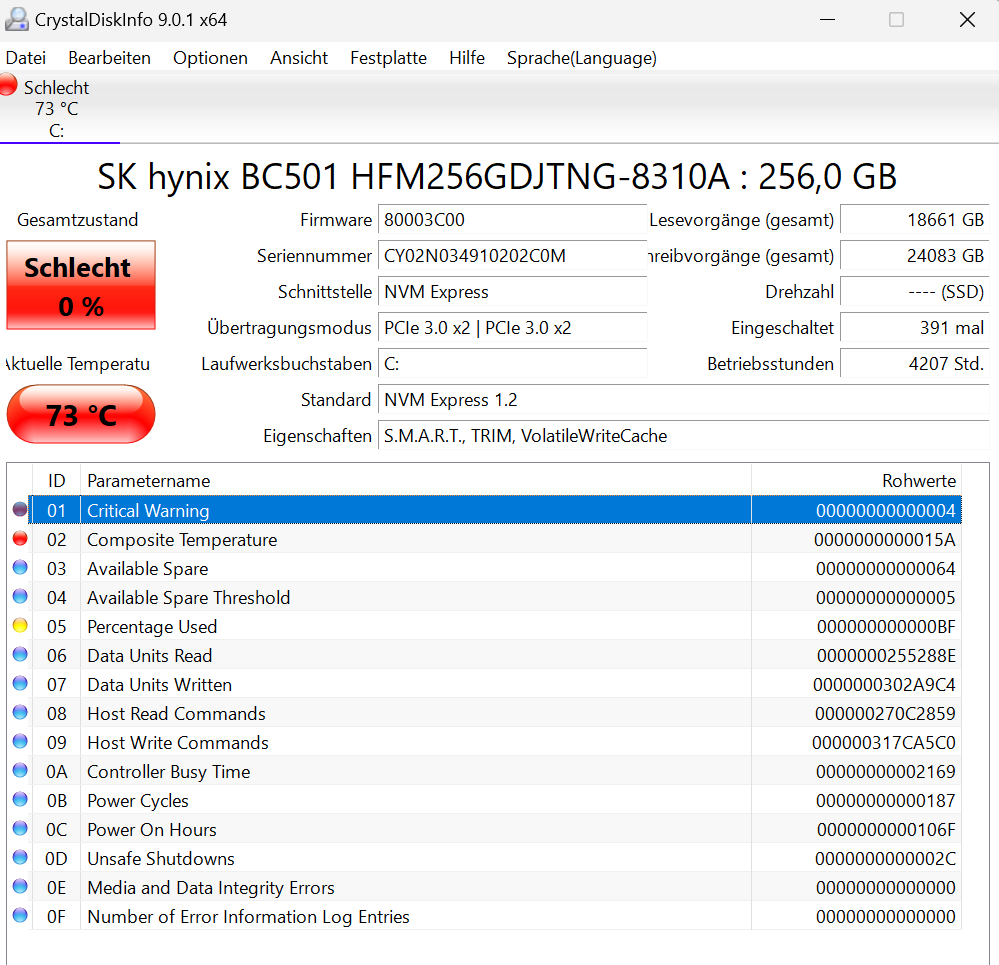Select the Unsafe Shutdowns parameter name
Screen dimensions: 999x965
(161, 859)
